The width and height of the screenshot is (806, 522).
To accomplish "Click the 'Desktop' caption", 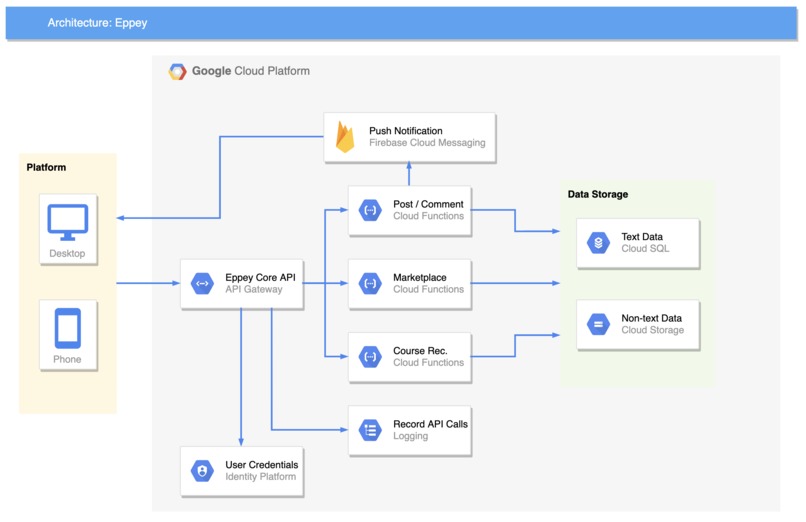I will tap(67, 253).
